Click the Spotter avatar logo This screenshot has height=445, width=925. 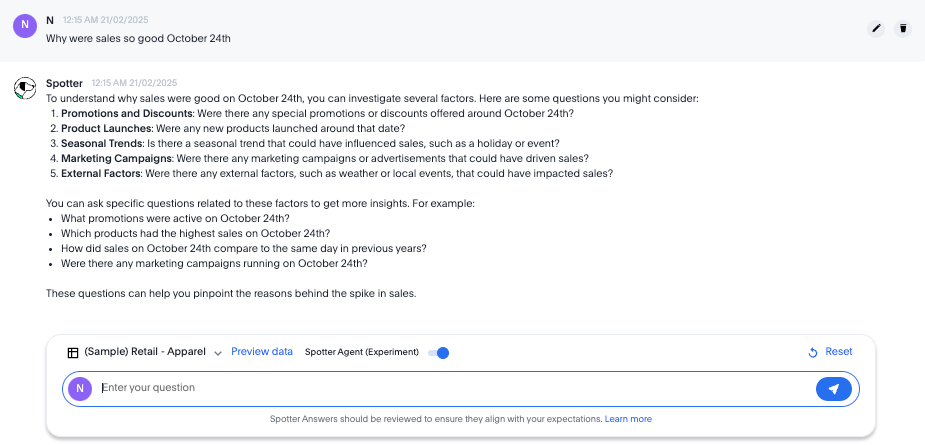click(x=25, y=89)
